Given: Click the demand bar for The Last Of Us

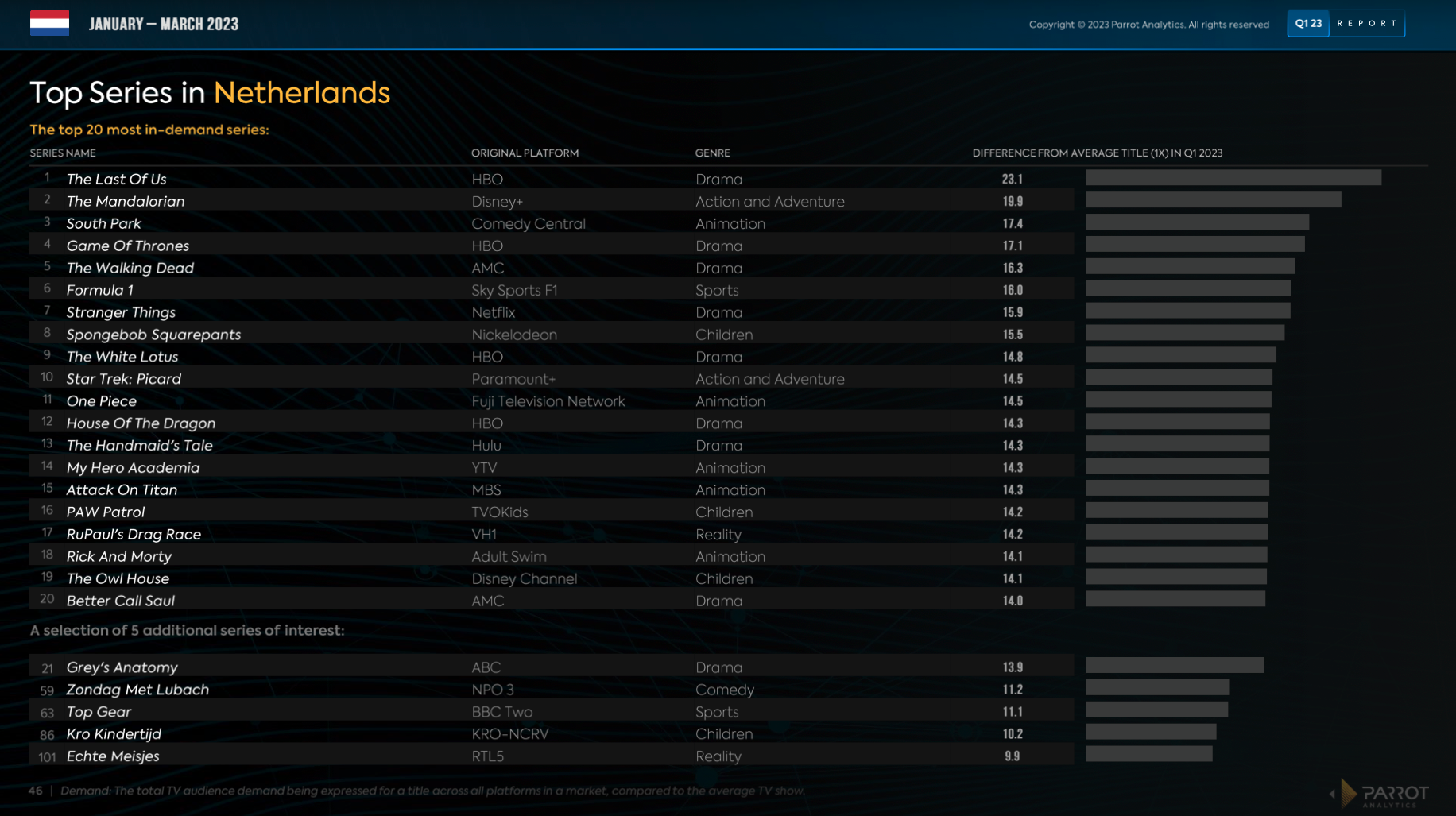Looking at the screenshot, I should (x=1233, y=178).
